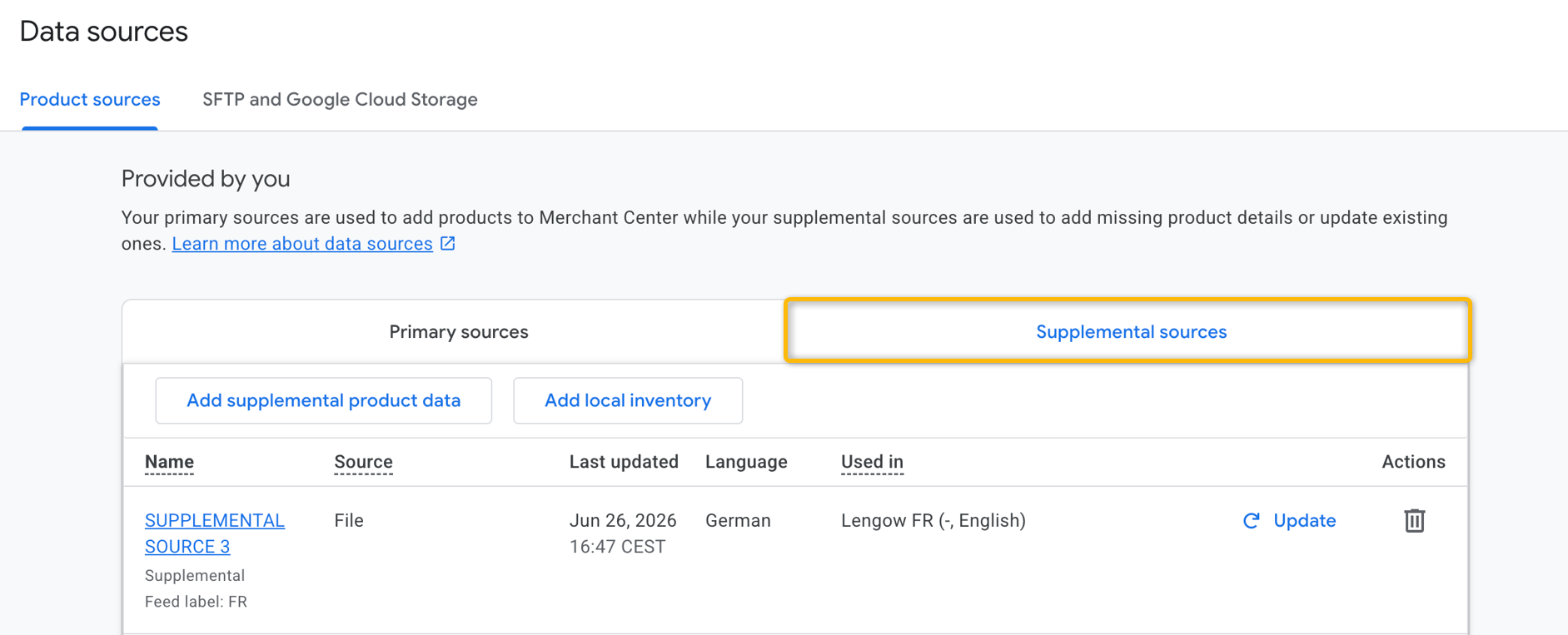Sort by the Name column header
This screenshot has height=635, width=1568.
[x=169, y=462]
